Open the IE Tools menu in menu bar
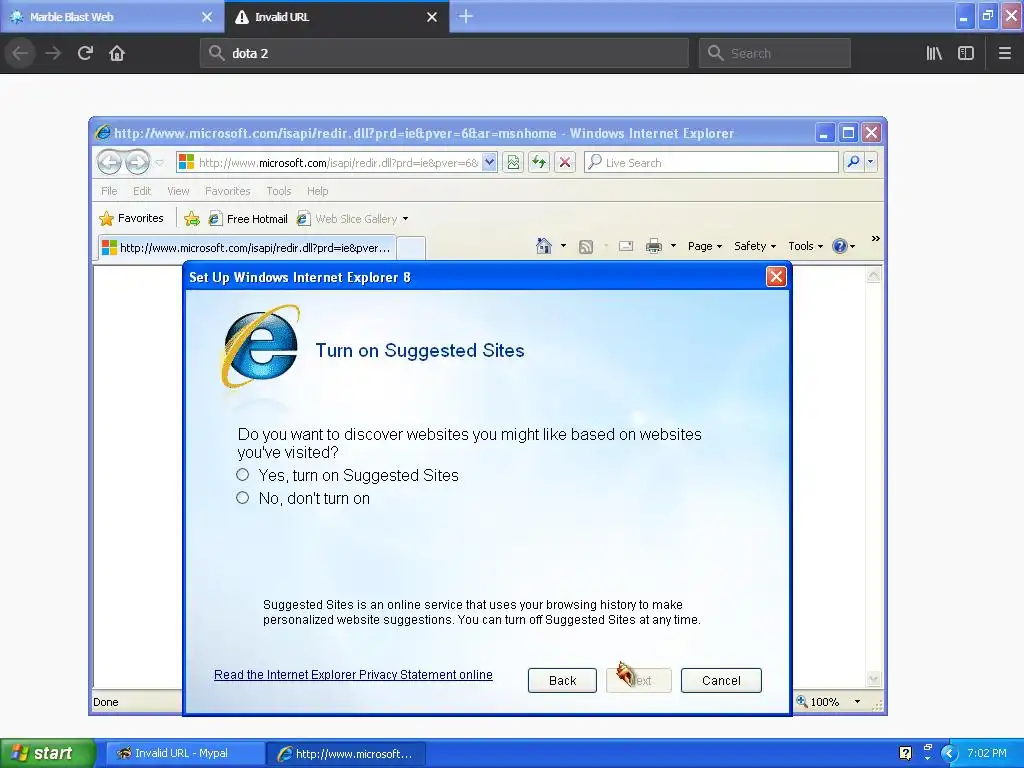Image resolution: width=1024 pixels, height=768 pixels. click(278, 191)
